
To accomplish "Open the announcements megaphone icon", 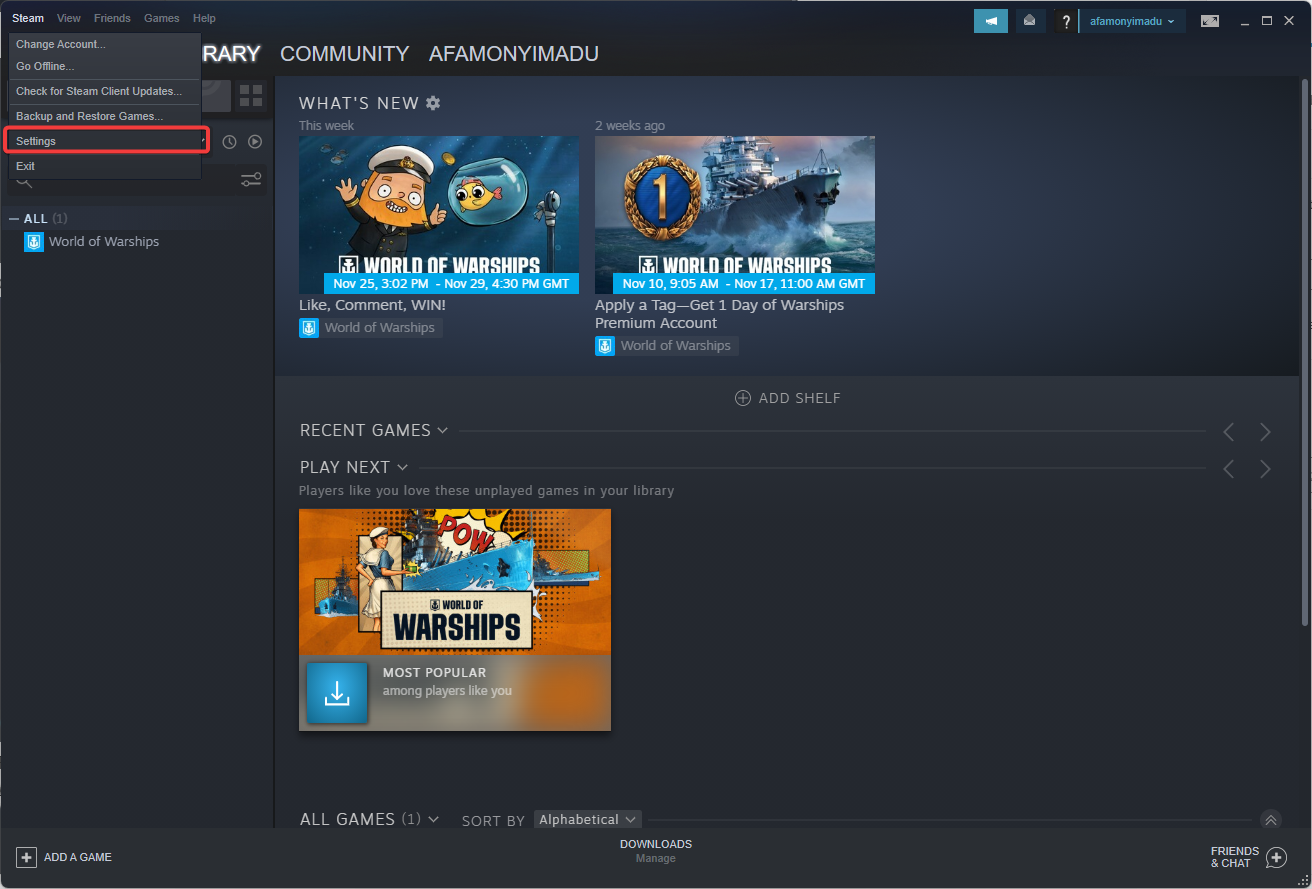I will (991, 21).
